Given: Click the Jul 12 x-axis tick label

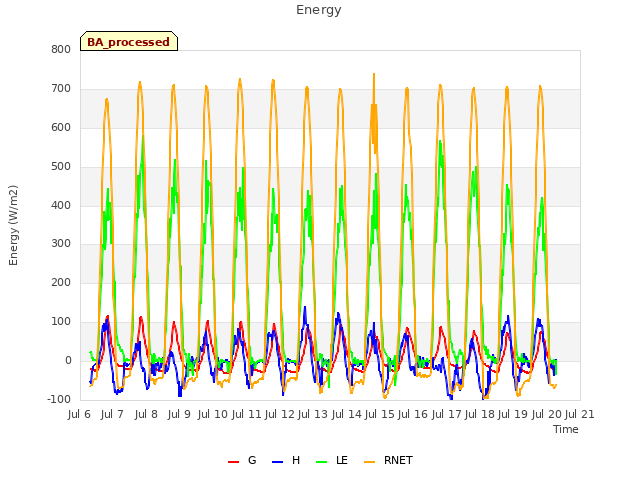Looking at the screenshot, I should [280, 414].
